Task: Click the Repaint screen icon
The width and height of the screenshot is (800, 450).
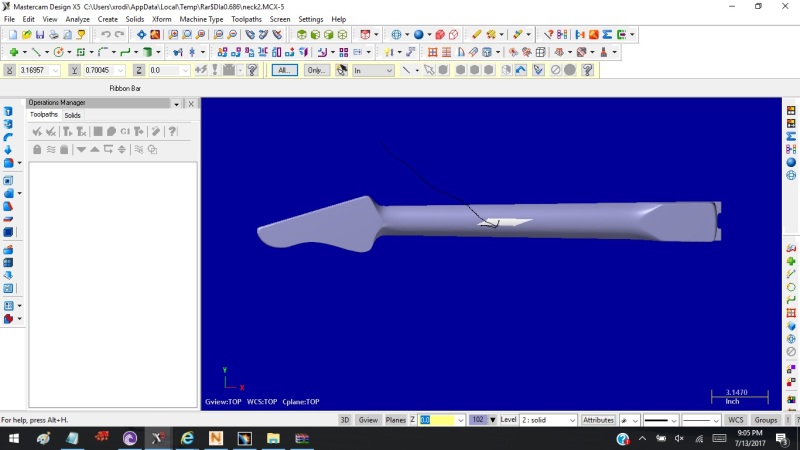Action: [155, 35]
